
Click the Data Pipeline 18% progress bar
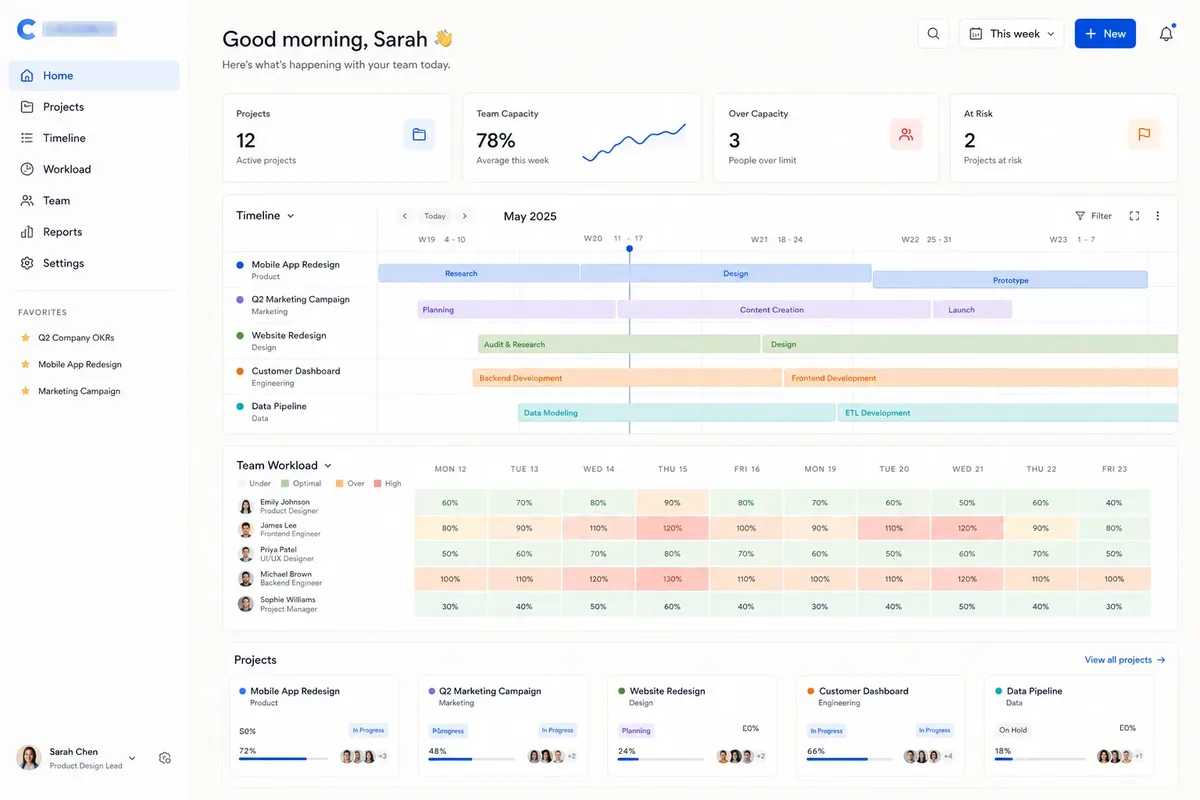[x=1039, y=759]
